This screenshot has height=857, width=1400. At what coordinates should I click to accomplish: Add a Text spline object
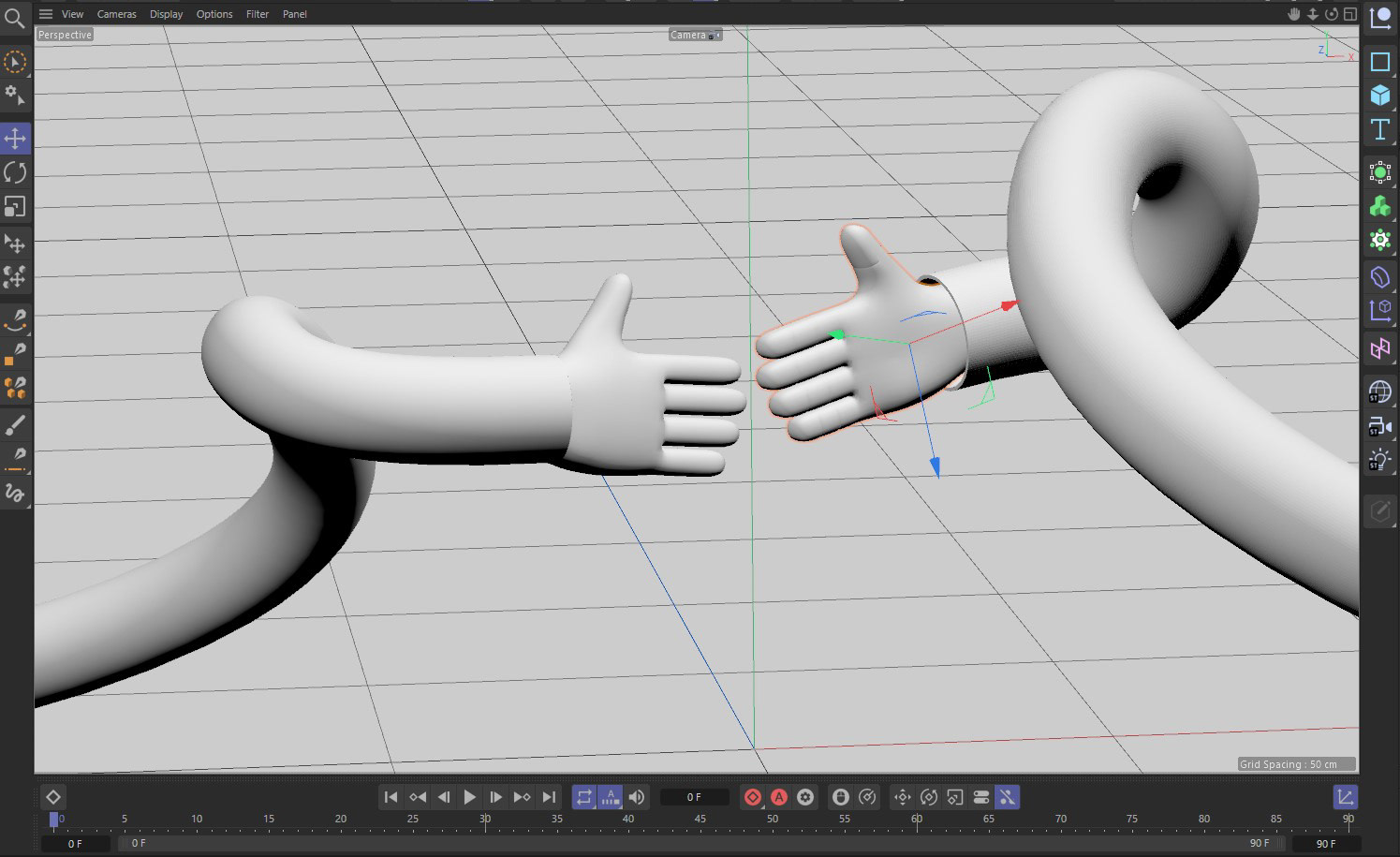pos(1380,129)
